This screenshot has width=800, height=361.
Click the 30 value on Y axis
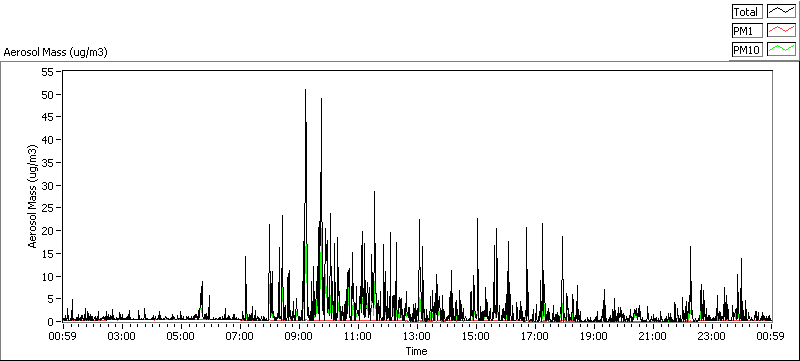tap(48, 186)
